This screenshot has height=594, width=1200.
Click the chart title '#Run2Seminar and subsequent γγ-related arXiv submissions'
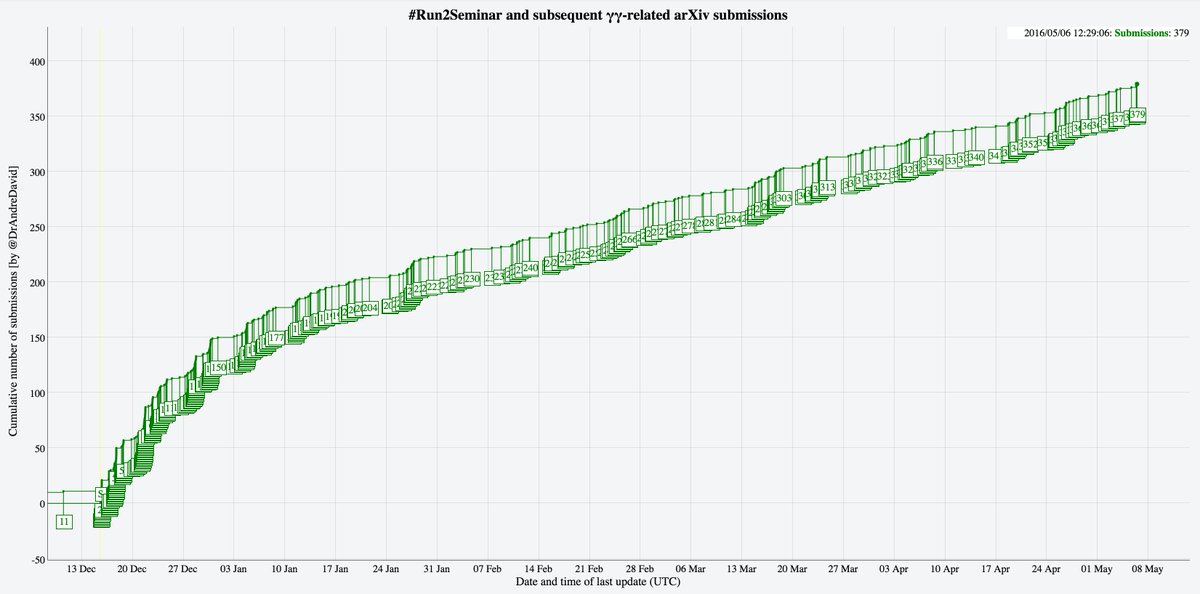click(x=599, y=15)
